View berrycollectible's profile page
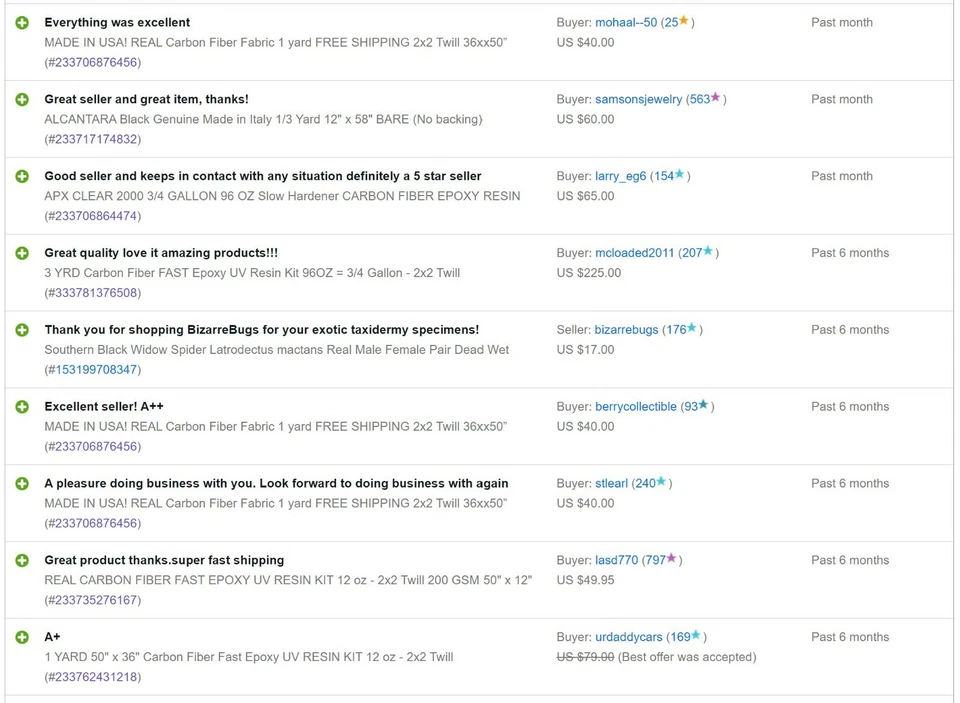 635,407
